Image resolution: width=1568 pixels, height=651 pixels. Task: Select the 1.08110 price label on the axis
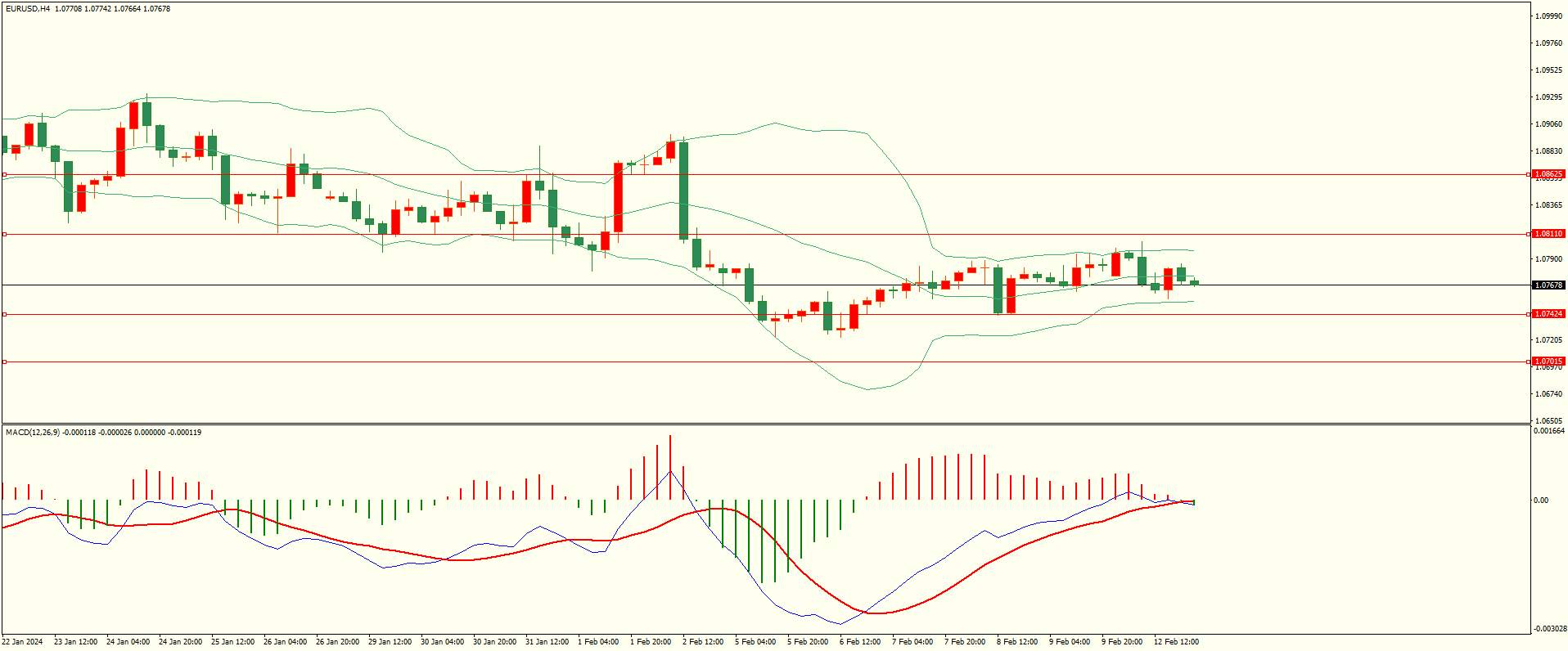[x=1548, y=234]
